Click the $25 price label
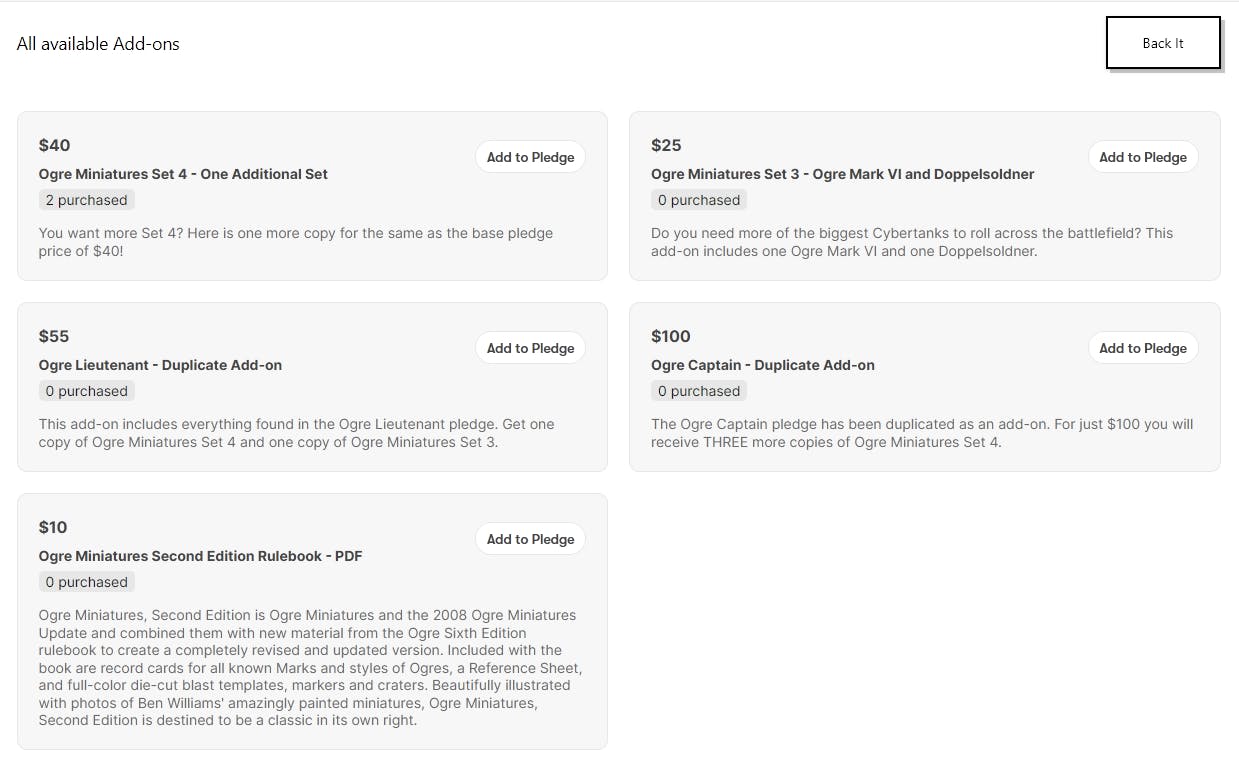This screenshot has height=767, width=1239. pos(665,145)
